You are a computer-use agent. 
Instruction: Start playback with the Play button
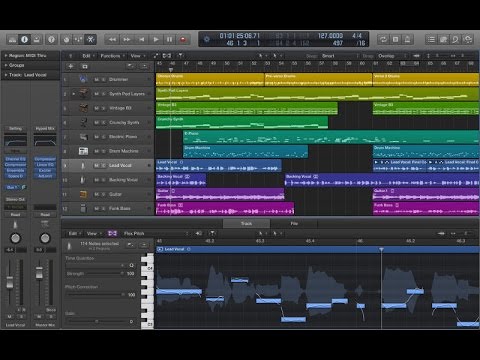156,39
